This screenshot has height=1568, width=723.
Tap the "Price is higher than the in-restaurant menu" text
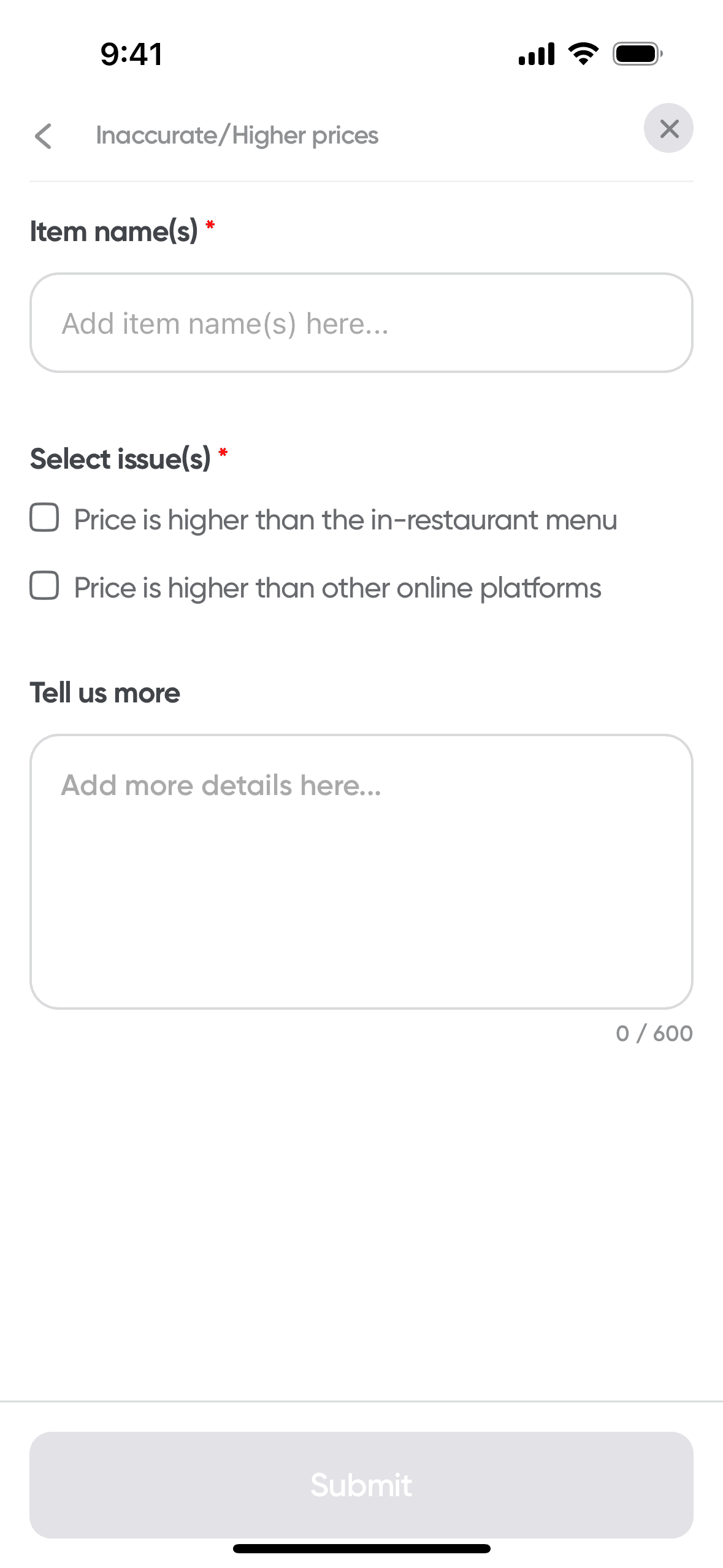pyautogui.click(x=345, y=520)
